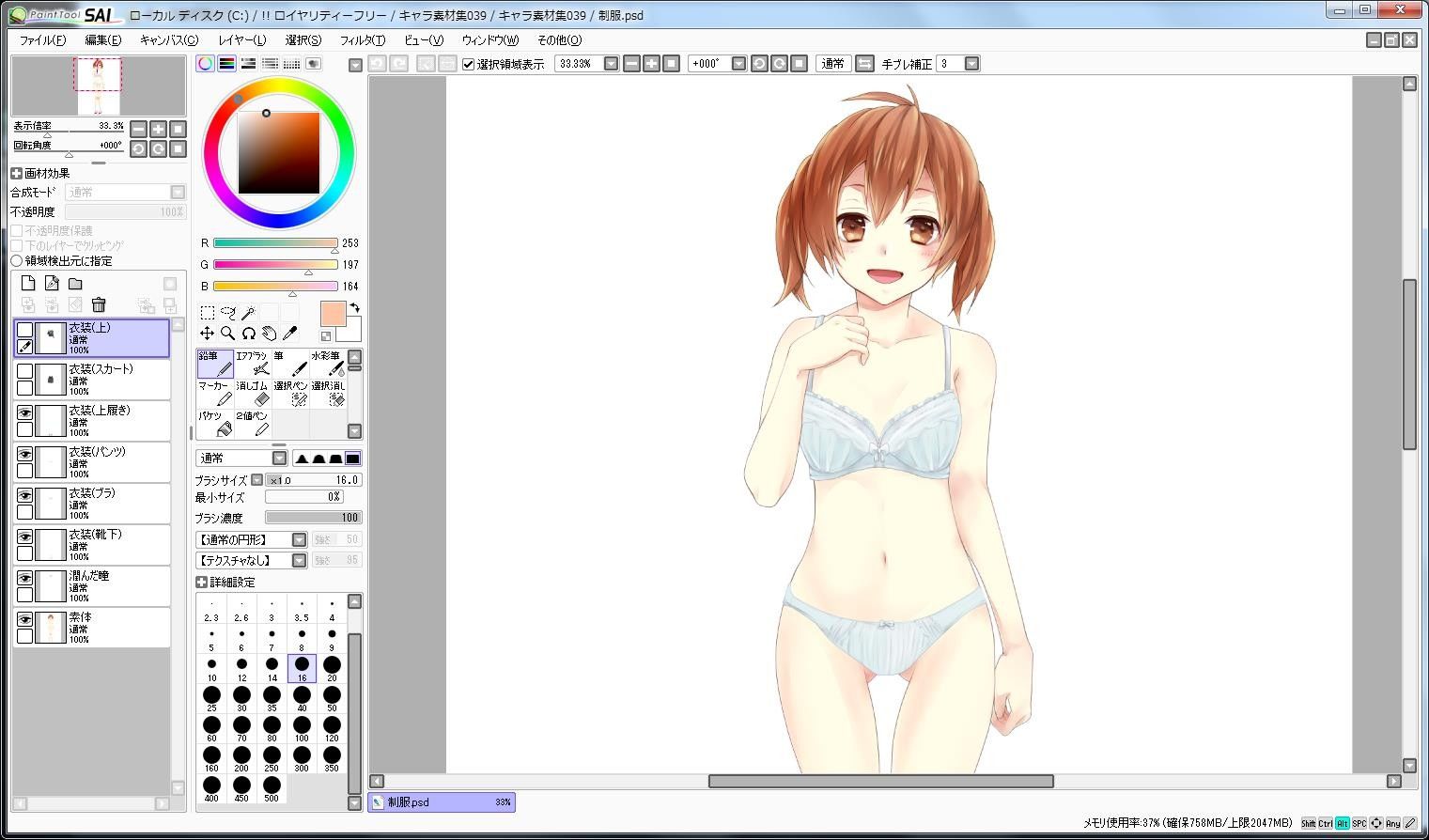The image size is (1429, 840).
Task: Select the Brush (筆) tool
Action: click(290, 364)
